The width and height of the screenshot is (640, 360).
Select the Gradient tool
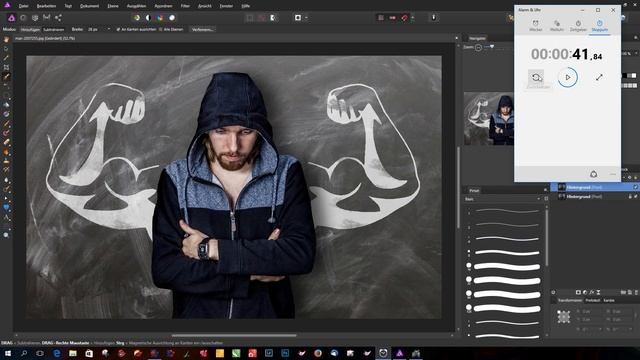(6, 114)
